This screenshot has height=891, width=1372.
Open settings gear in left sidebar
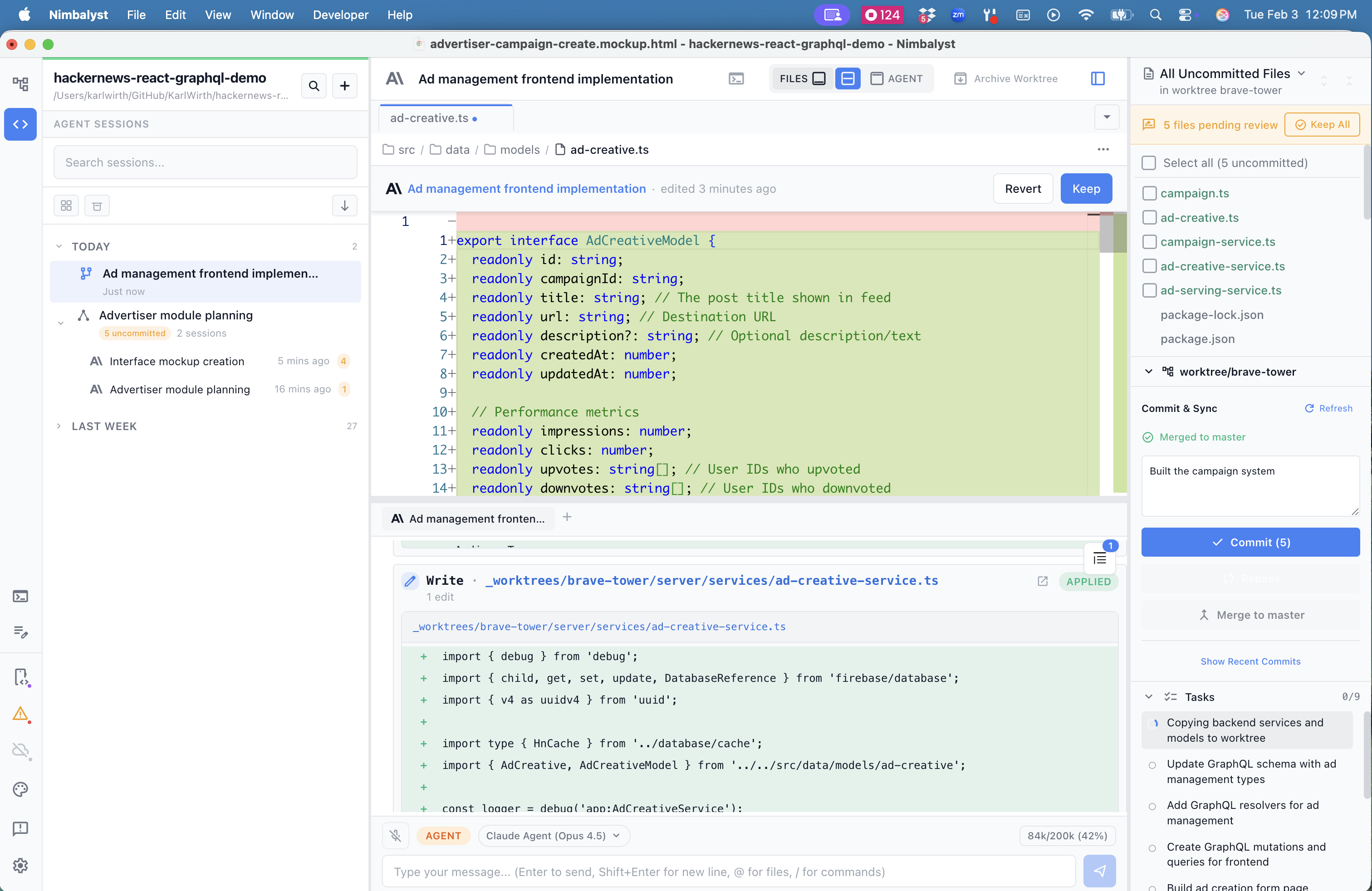pos(21,865)
